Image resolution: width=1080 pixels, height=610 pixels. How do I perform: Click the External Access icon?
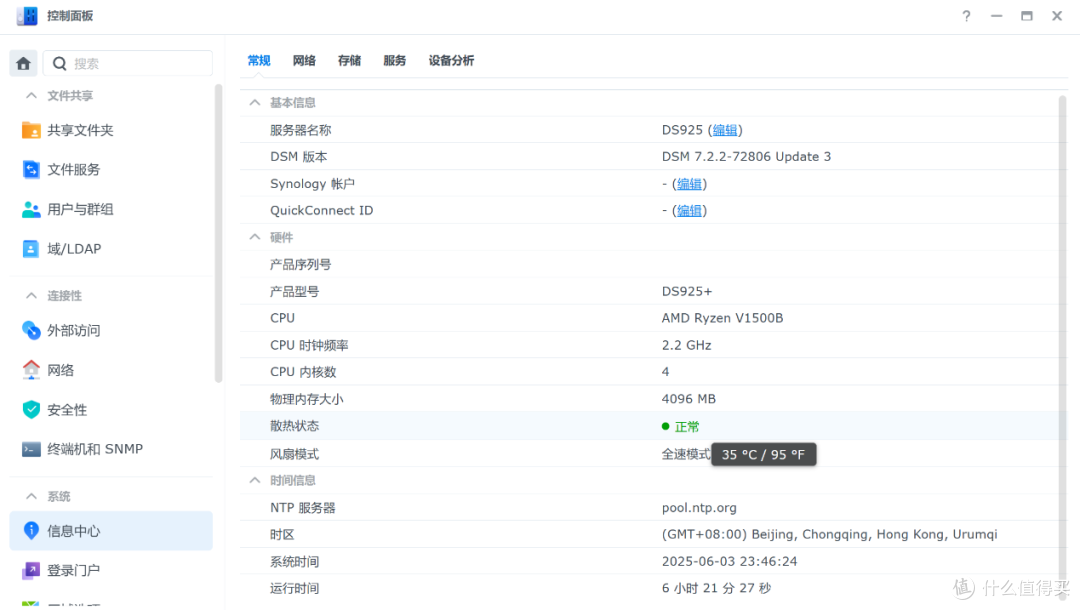pyautogui.click(x=31, y=330)
